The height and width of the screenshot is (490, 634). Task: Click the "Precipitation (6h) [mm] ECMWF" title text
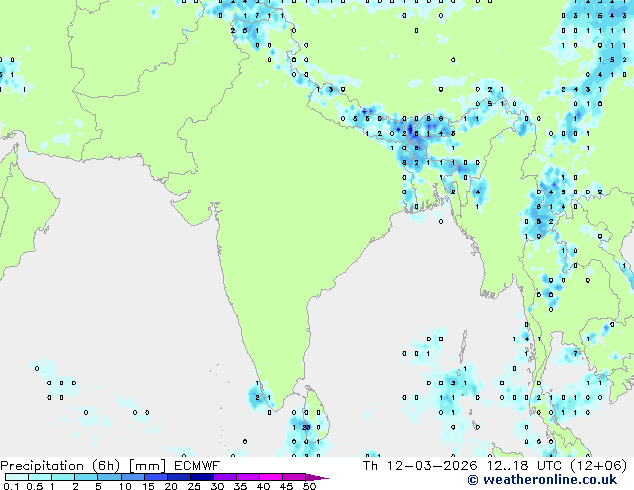coord(110,466)
